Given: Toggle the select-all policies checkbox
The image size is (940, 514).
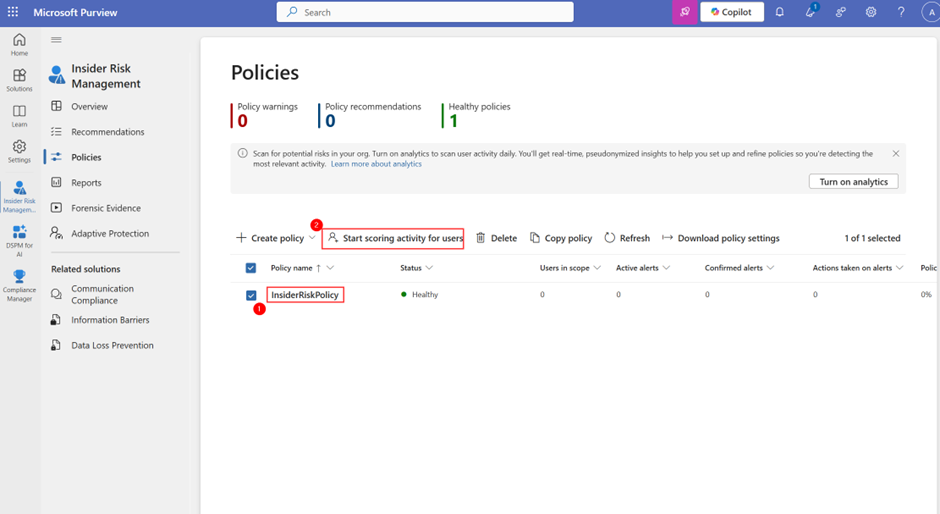Looking at the screenshot, I should point(251,268).
